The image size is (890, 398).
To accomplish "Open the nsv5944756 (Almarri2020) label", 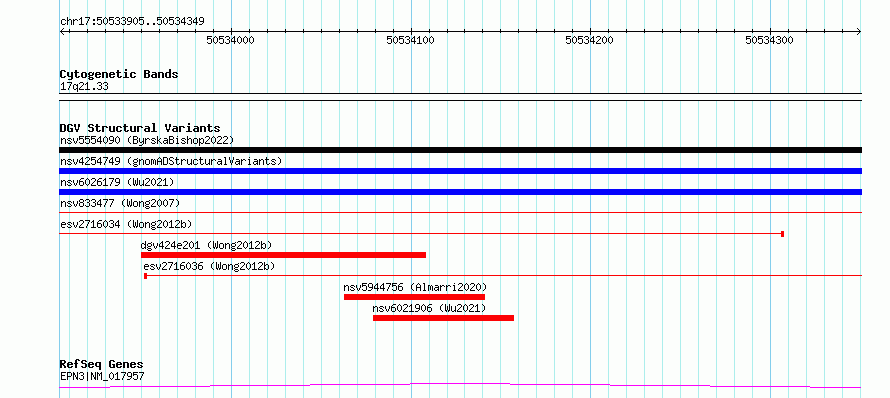I will pyautogui.click(x=415, y=287).
